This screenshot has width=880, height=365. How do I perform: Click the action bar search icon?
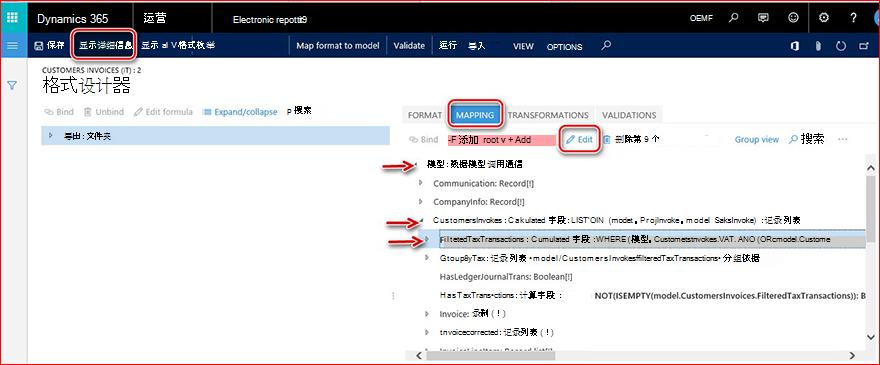(x=606, y=45)
